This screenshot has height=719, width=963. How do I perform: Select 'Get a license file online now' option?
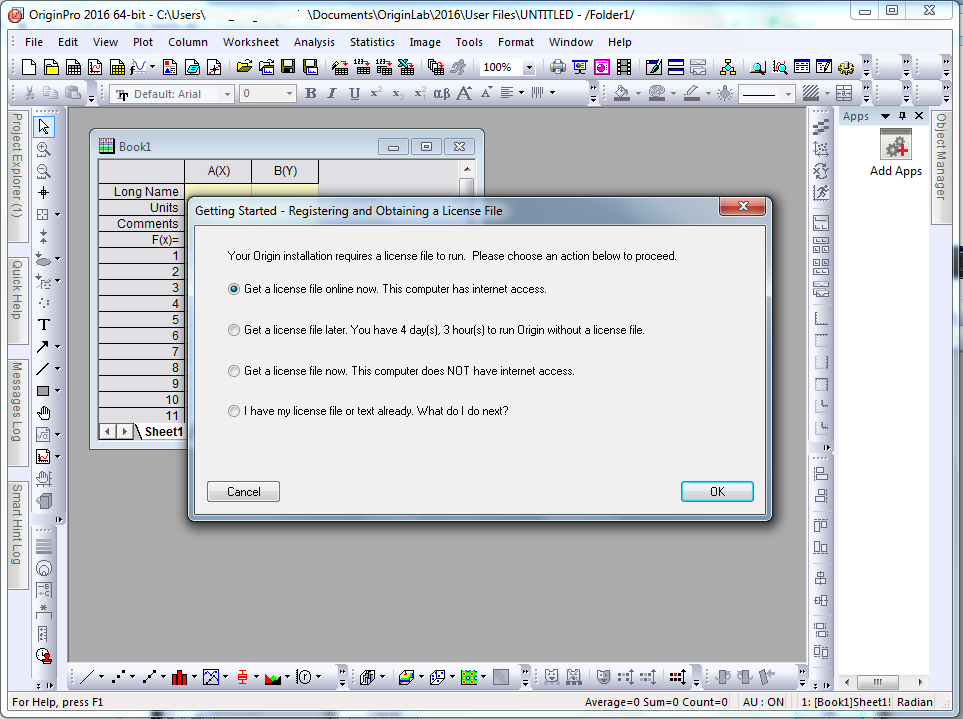click(x=234, y=289)
